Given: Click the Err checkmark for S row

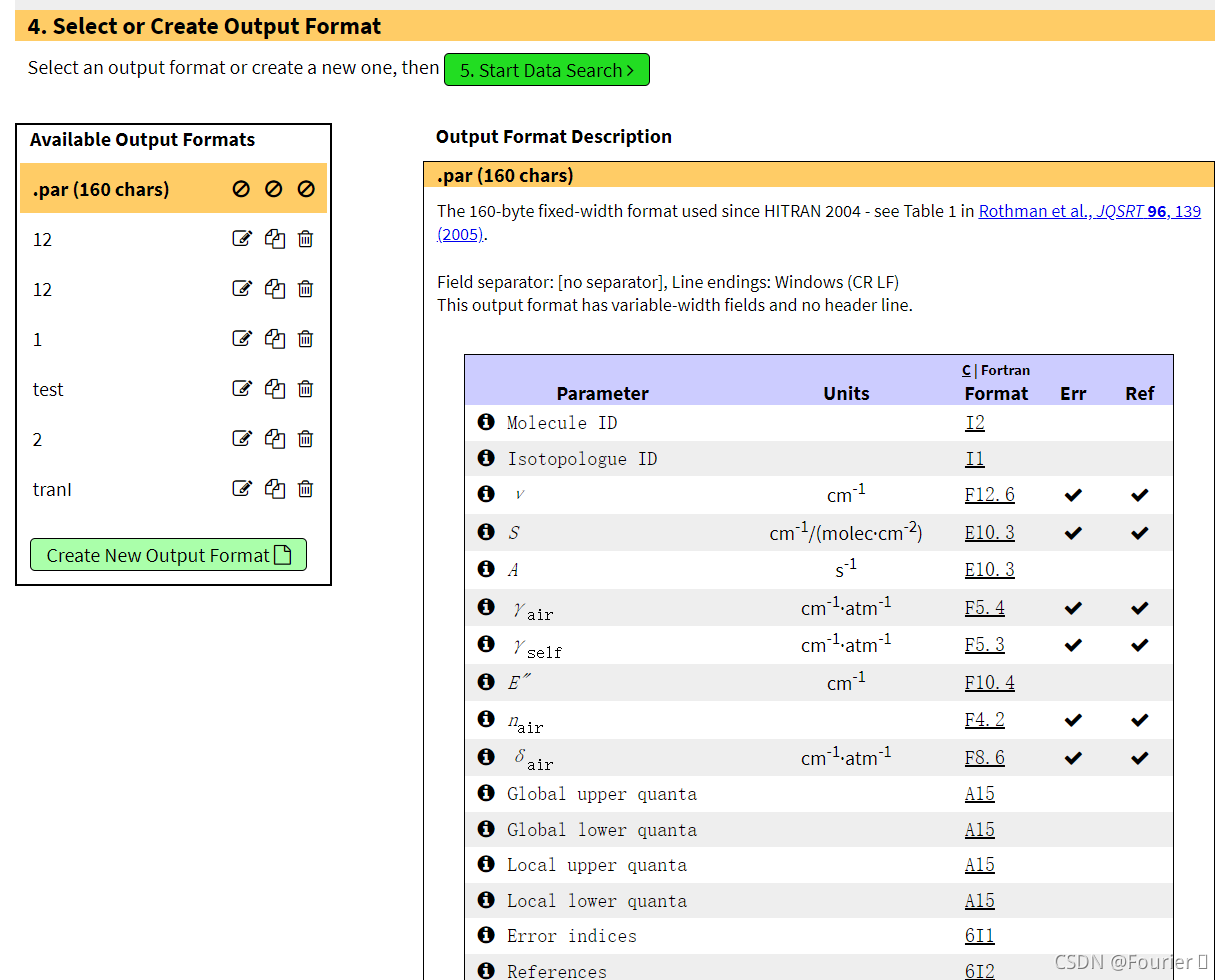Looking at the screenshot, I should 1073,533.
